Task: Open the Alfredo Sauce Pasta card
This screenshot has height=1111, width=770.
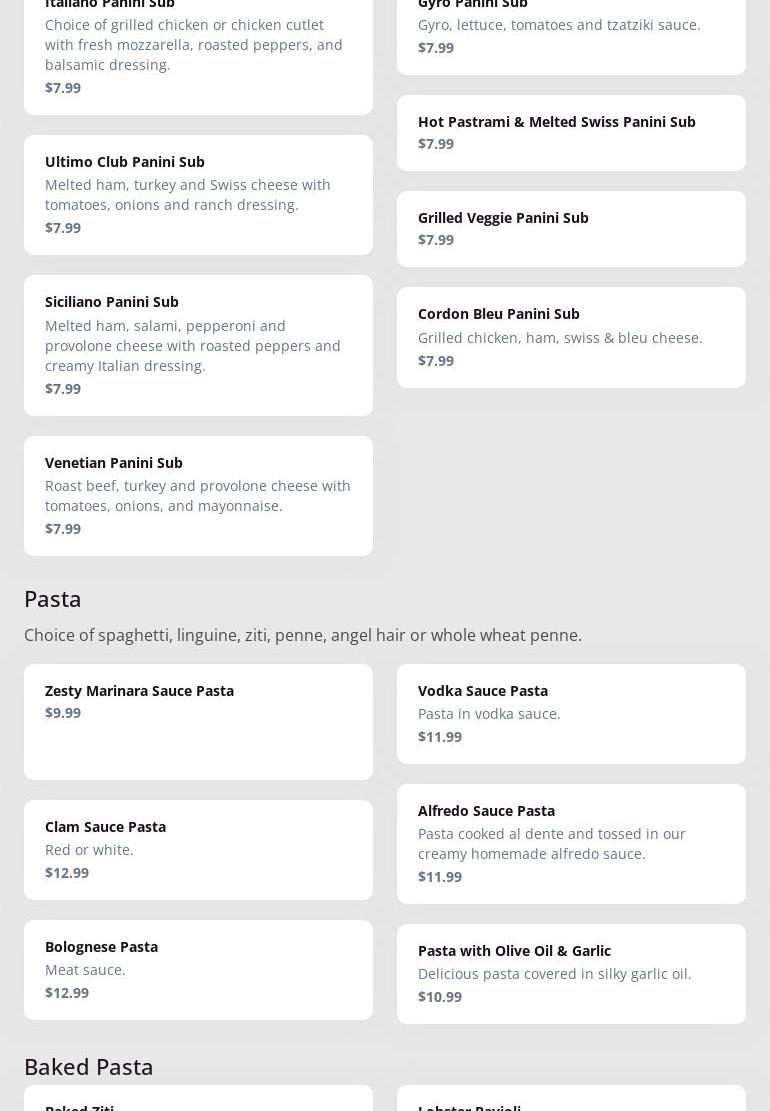Action: (x=570, y=843)
